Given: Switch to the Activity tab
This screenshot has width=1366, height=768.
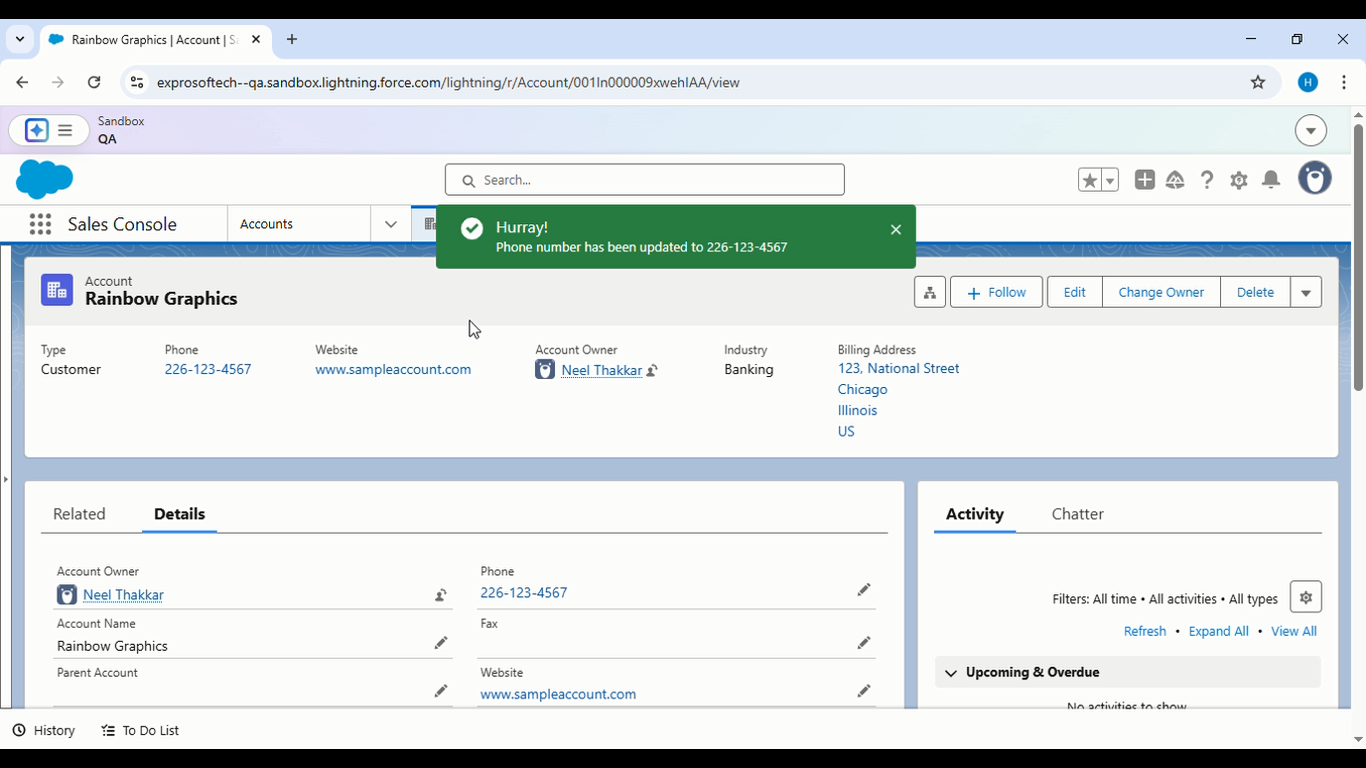Looking at the screenshot, I should pos(975,514).
